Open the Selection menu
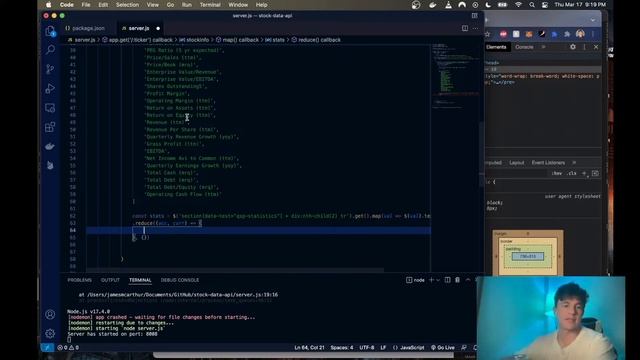The image size is (640, 360). (127, 5)
